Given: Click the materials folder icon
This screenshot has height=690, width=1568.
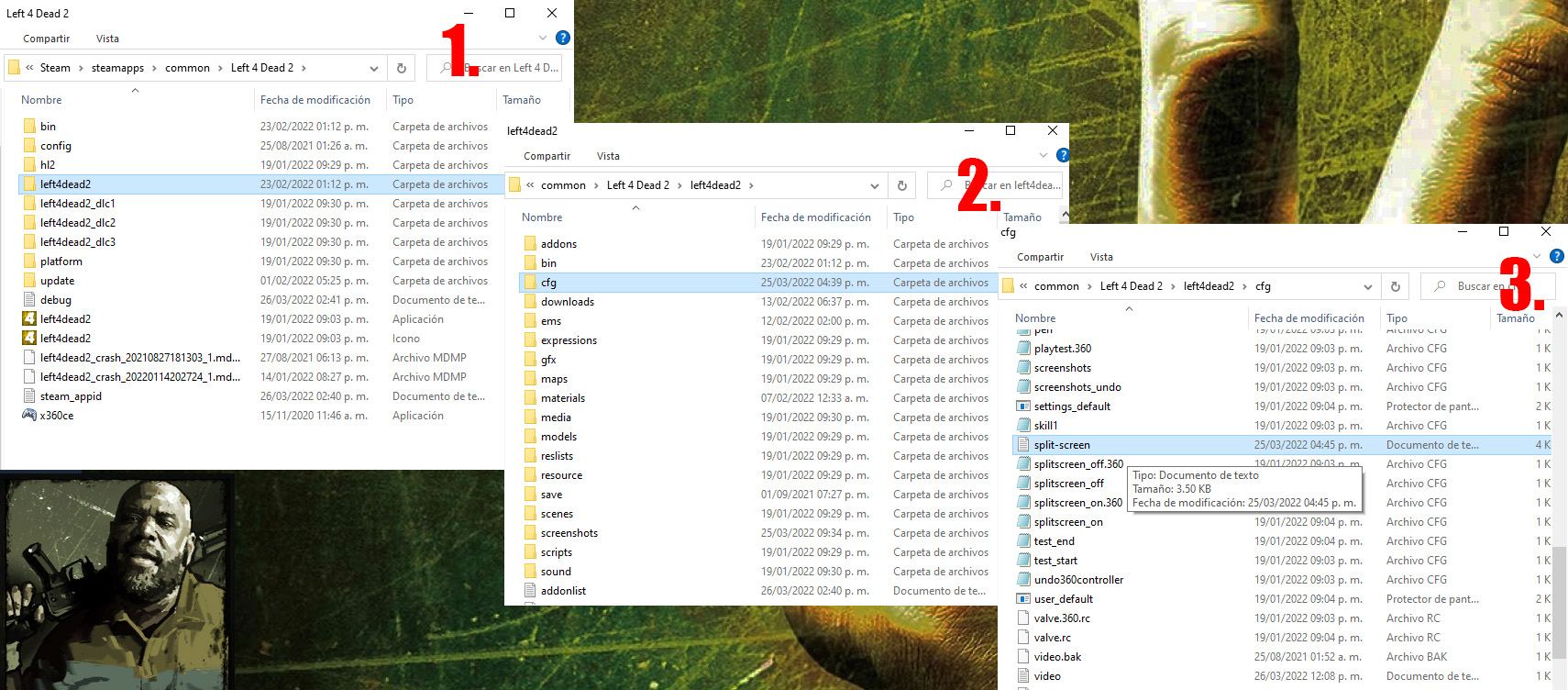Looking at the screenshot, I should tap(530, 398).
